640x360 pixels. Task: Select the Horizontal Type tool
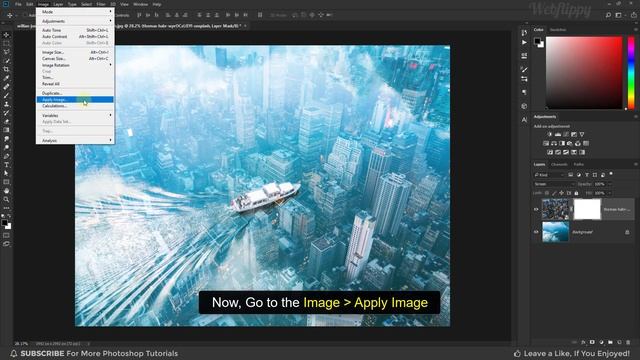[x=6, y=165]
